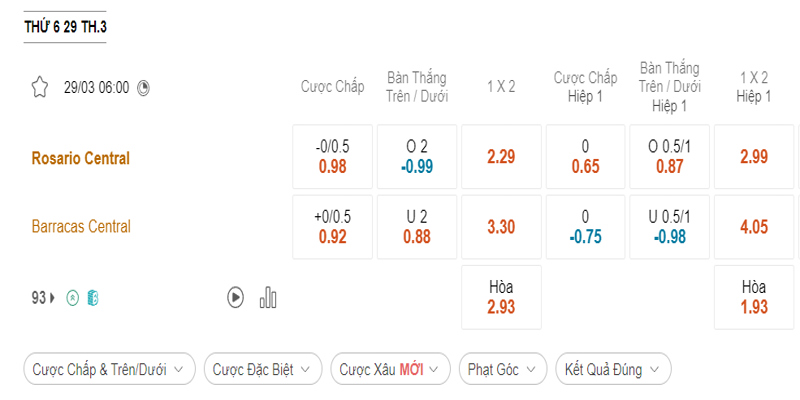Image resolution: width=800 pixels, height=400 pixels.
Task: Expand the Cược Đặc Biệt dropdown
Action: (263, 369)
